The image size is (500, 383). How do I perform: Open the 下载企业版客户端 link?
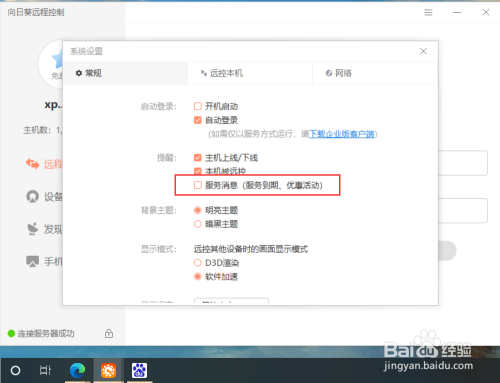click(341, 134)
